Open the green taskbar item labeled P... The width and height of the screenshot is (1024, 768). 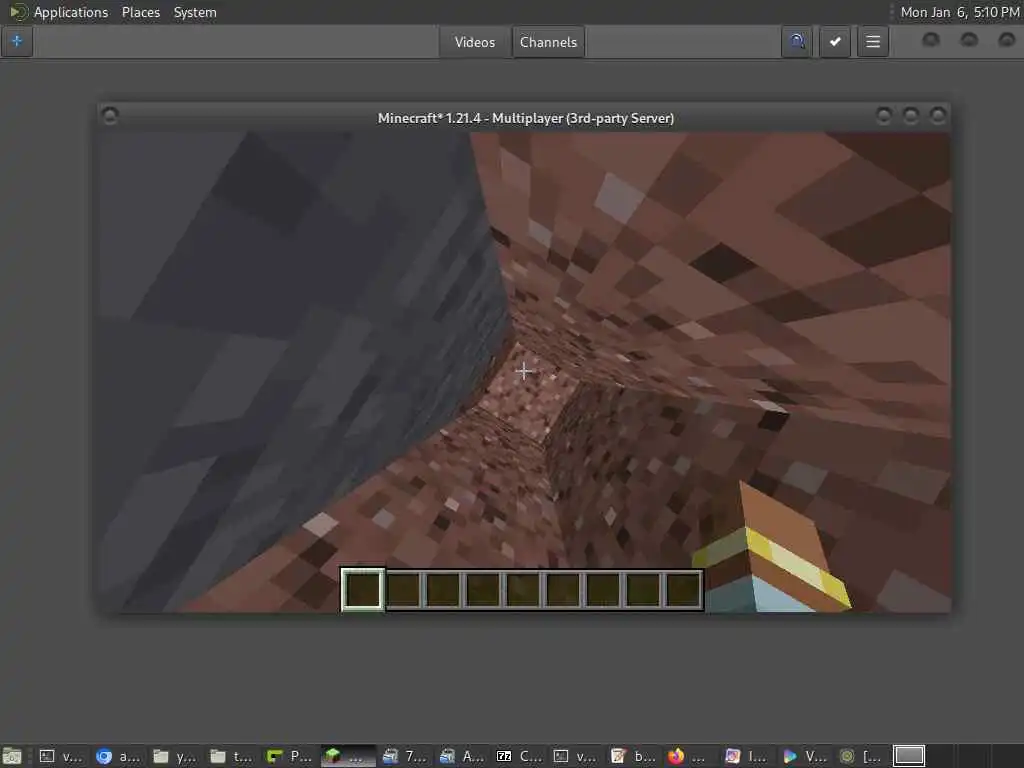coord(289,756)
